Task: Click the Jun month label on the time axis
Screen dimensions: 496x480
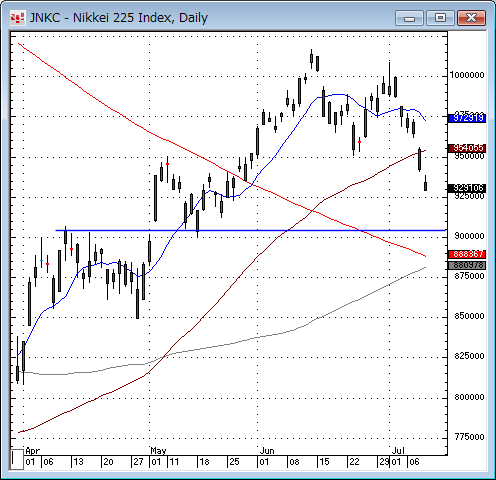Action: (x=267, y=451)
